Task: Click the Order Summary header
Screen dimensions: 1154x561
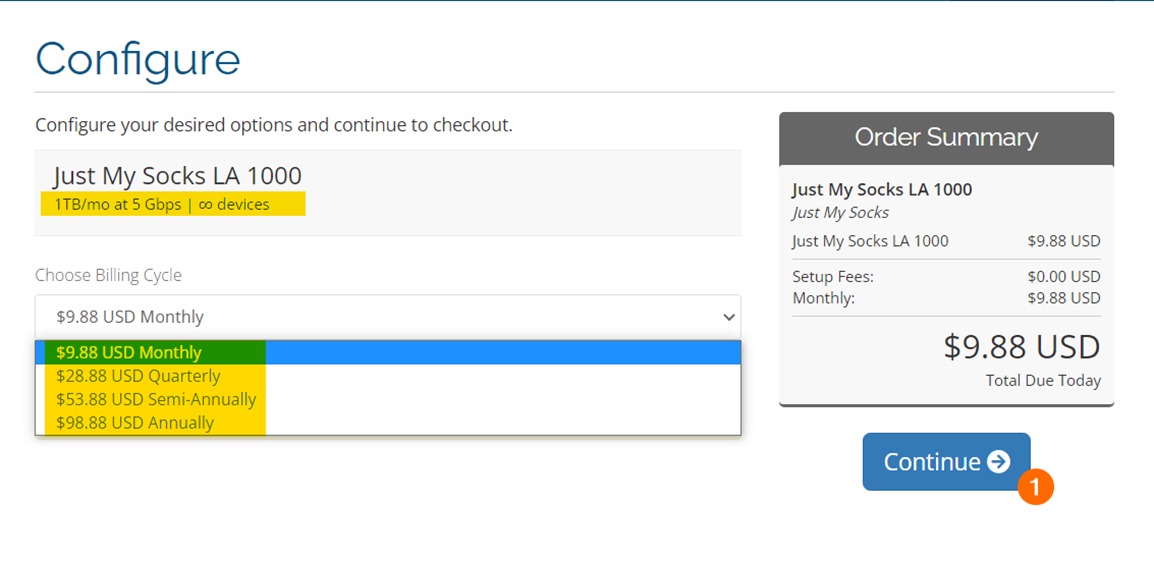Action: tap(946, 137)
